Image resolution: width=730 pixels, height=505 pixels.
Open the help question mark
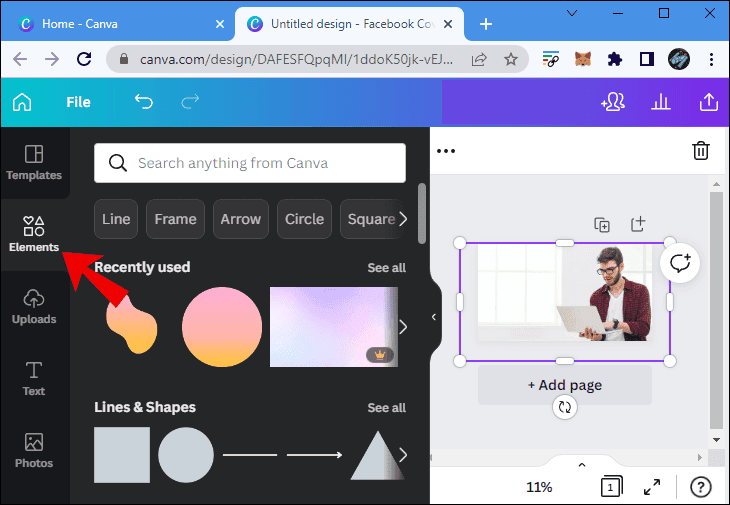(x=700, y=487)
